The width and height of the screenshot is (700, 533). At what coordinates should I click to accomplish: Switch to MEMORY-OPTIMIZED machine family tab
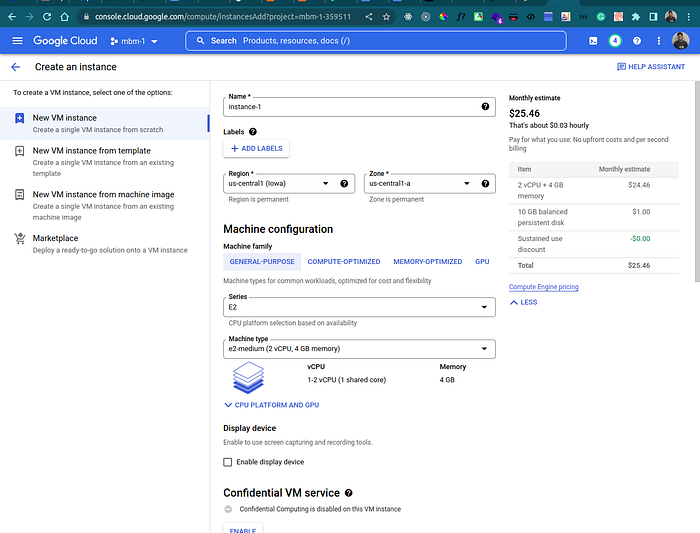(428, 262)
